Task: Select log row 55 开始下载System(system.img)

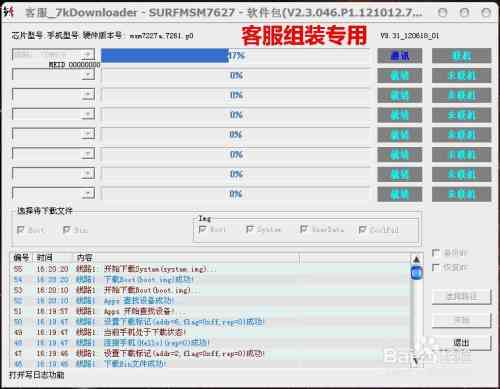Action: pos(211,269)
